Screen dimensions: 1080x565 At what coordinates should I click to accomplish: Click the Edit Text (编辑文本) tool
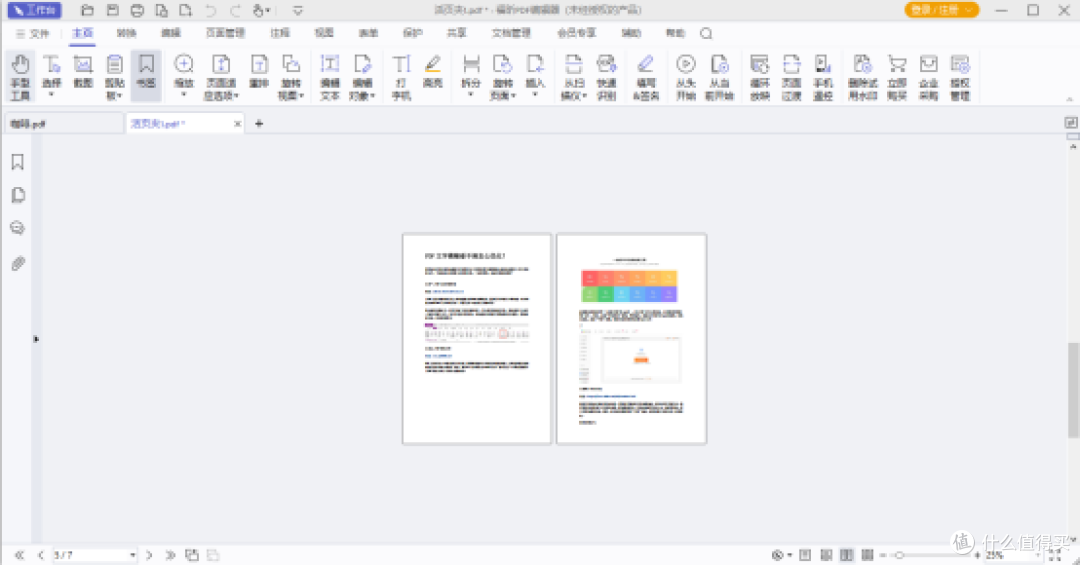point(330,76)
